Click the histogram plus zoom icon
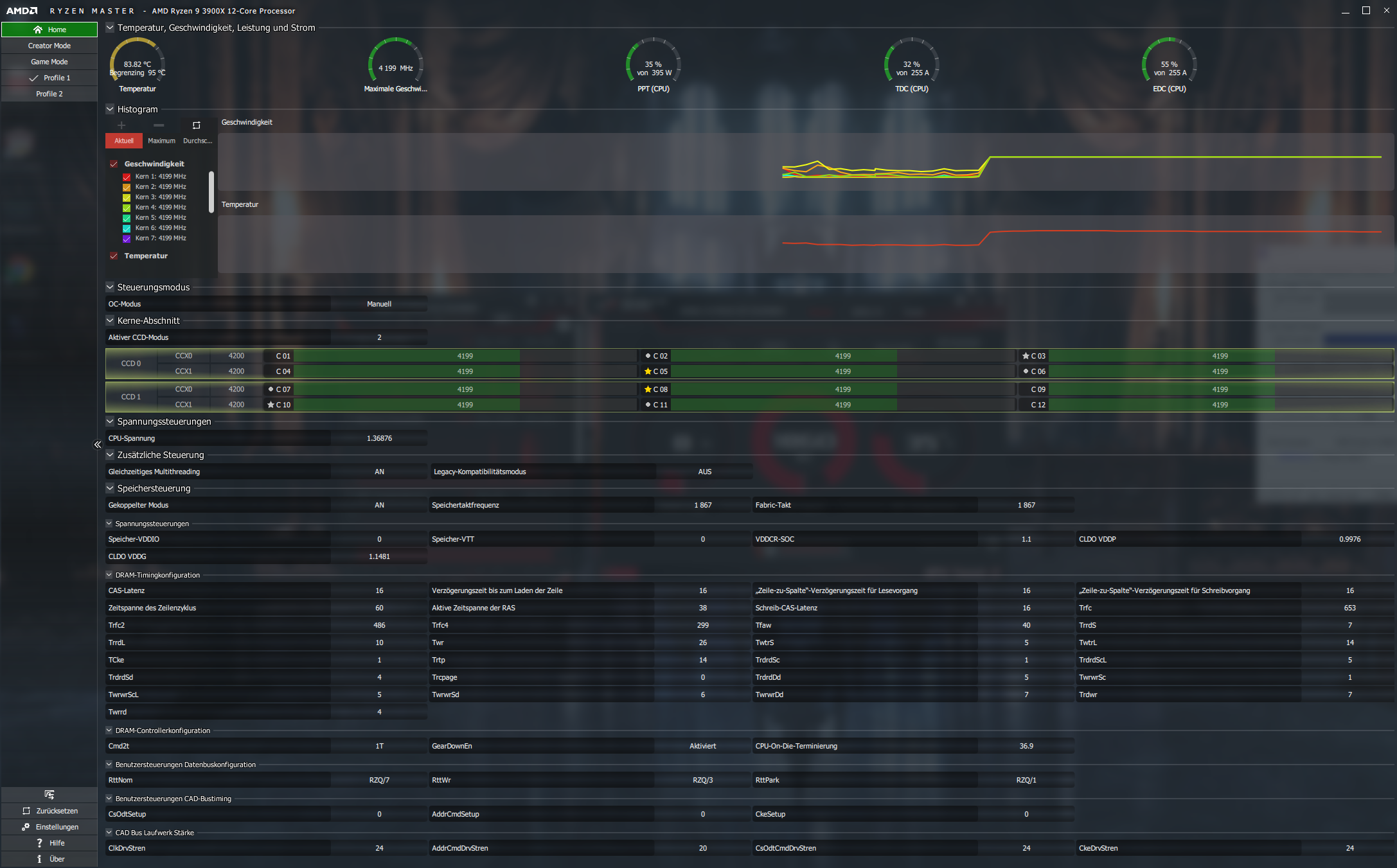1397x868 pixels. [121, 125]
